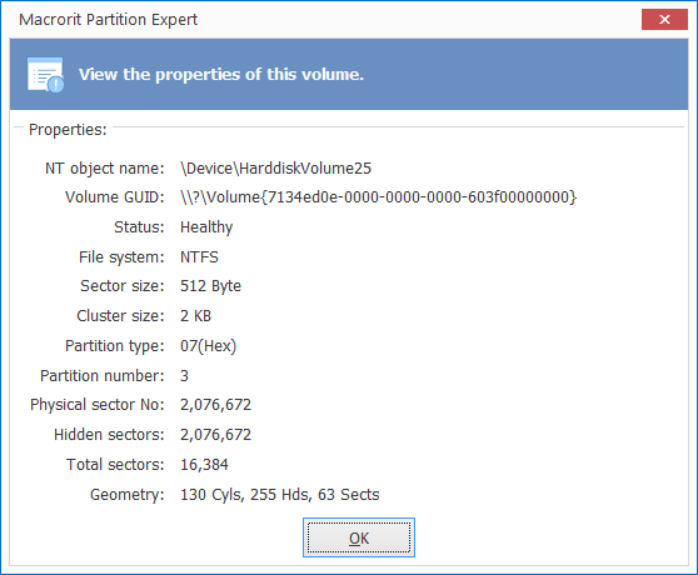Click the Hidden sectors value 2,076,672
This screenshot has width=698, height=575.
(215, 434)
